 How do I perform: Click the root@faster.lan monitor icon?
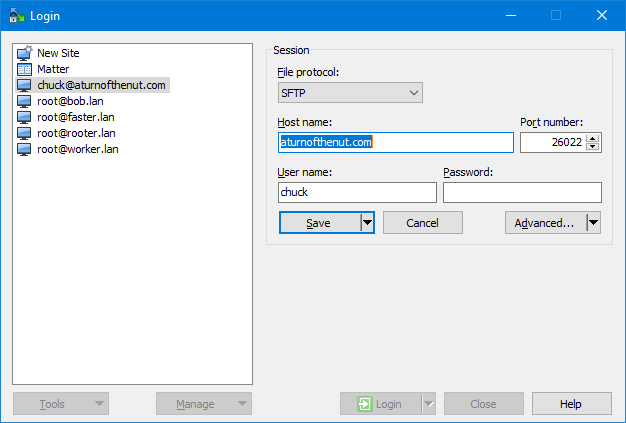coord(25,117)
